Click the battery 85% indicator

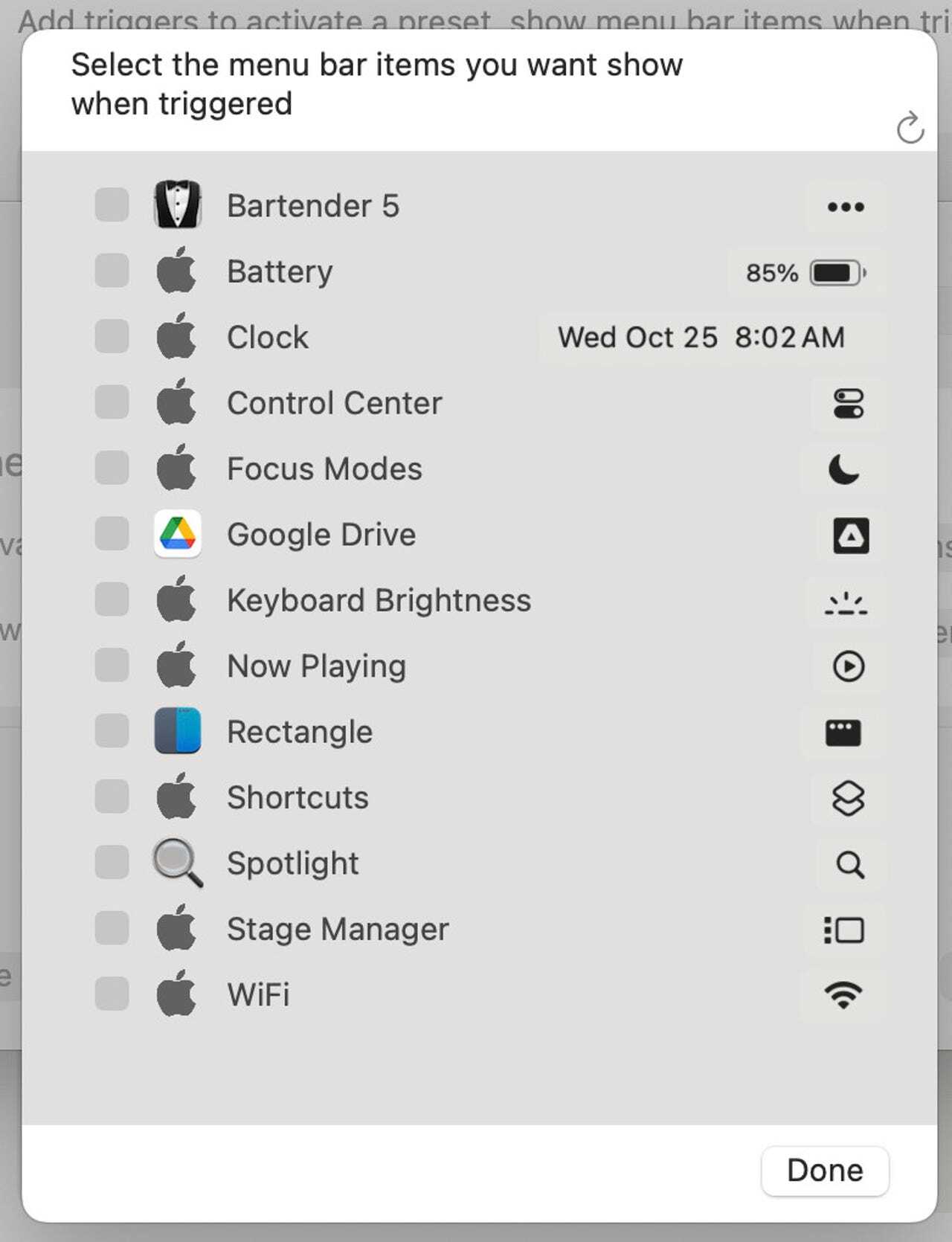(806, 273)
